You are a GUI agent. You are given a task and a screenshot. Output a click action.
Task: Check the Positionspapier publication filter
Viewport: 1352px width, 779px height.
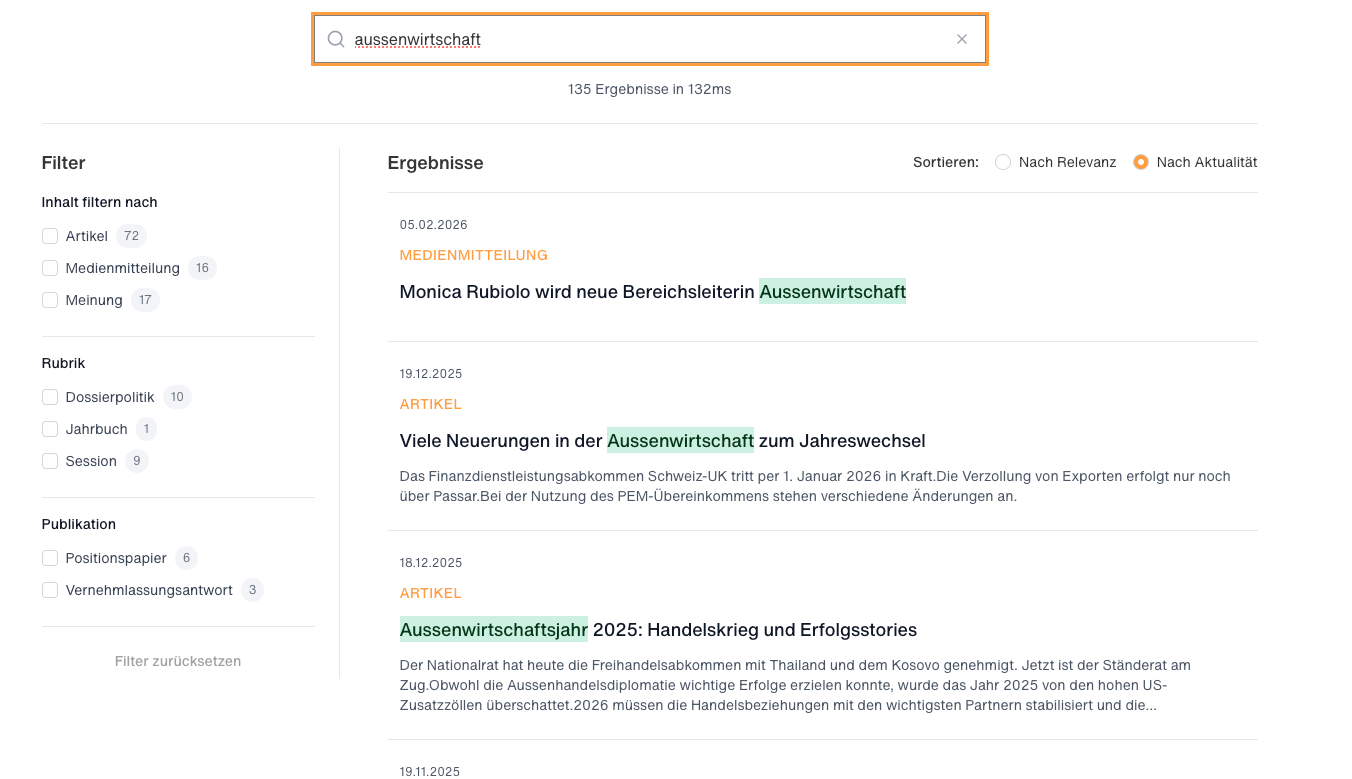coord(50,558)
